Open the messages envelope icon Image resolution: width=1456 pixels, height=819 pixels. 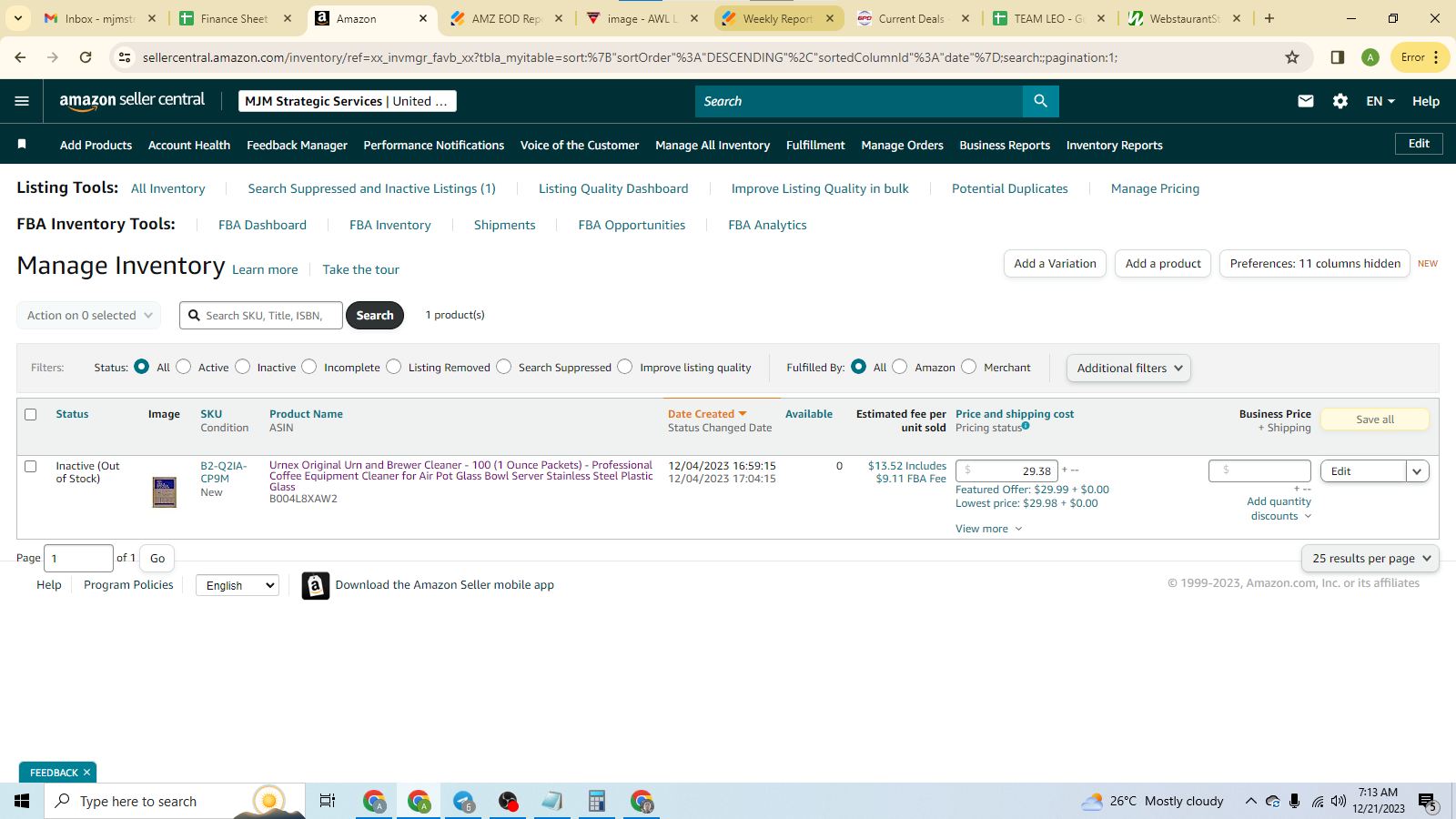click(1306, 101)
